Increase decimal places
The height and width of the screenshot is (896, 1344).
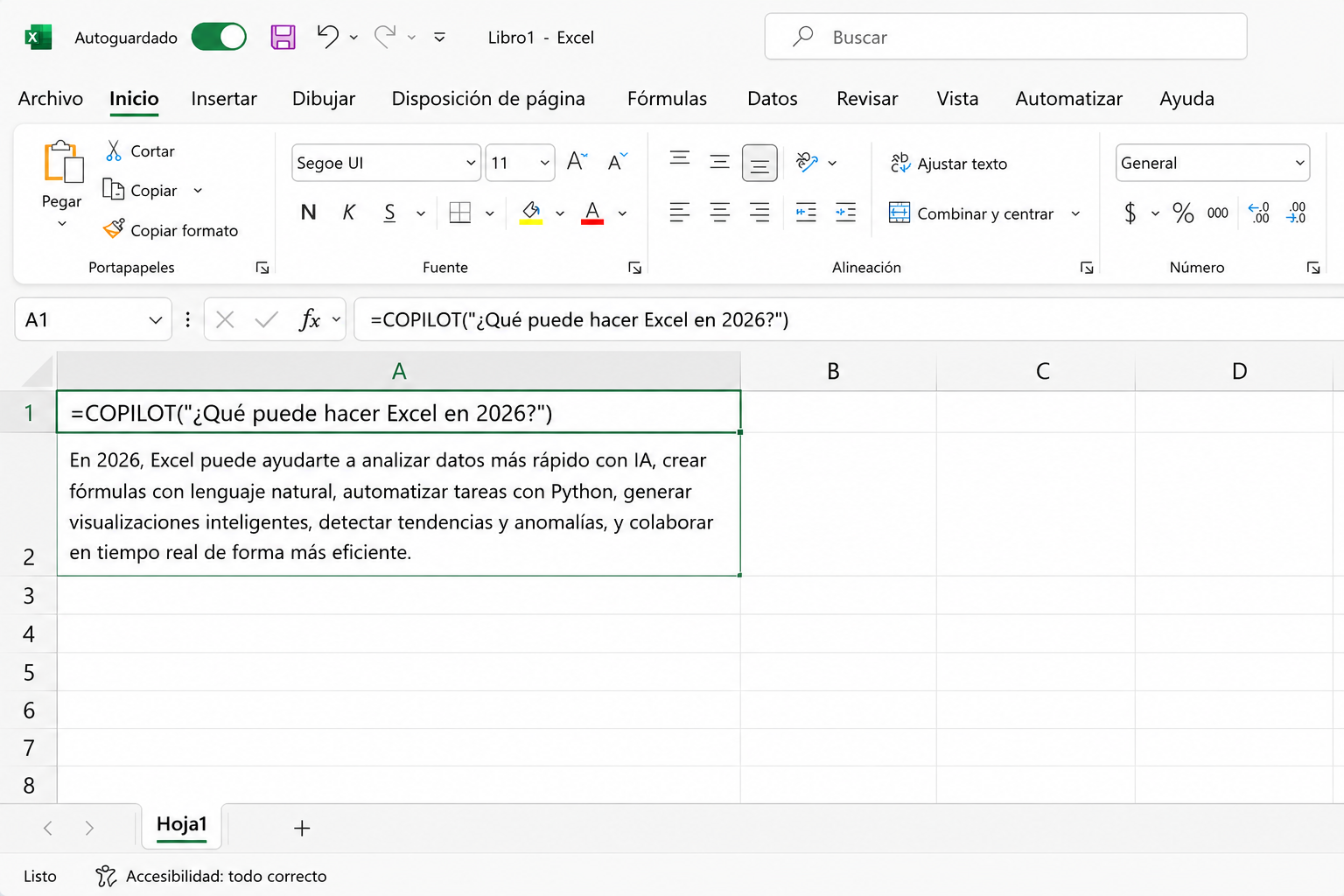[1259, 213]
